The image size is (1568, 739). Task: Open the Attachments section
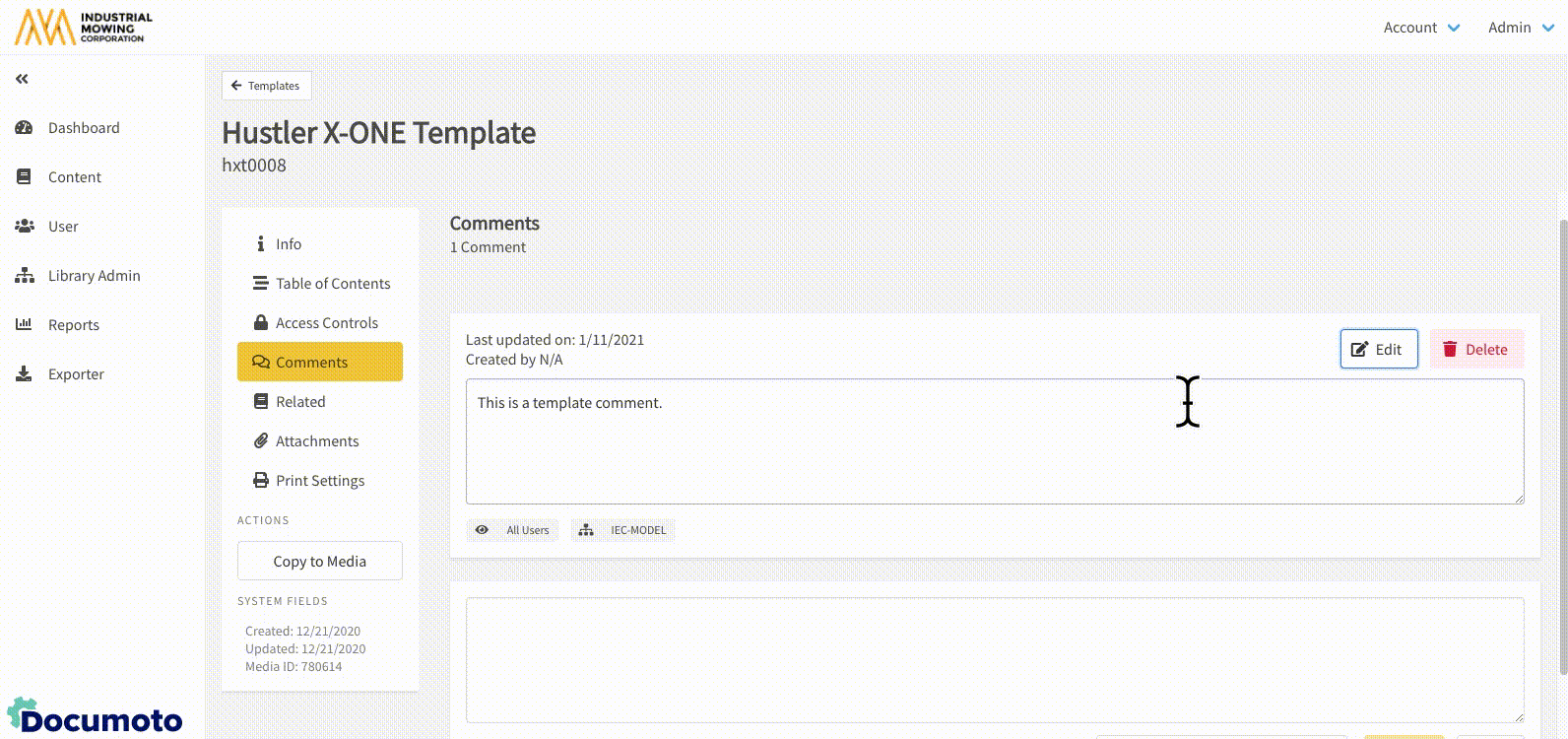(316, 441)
